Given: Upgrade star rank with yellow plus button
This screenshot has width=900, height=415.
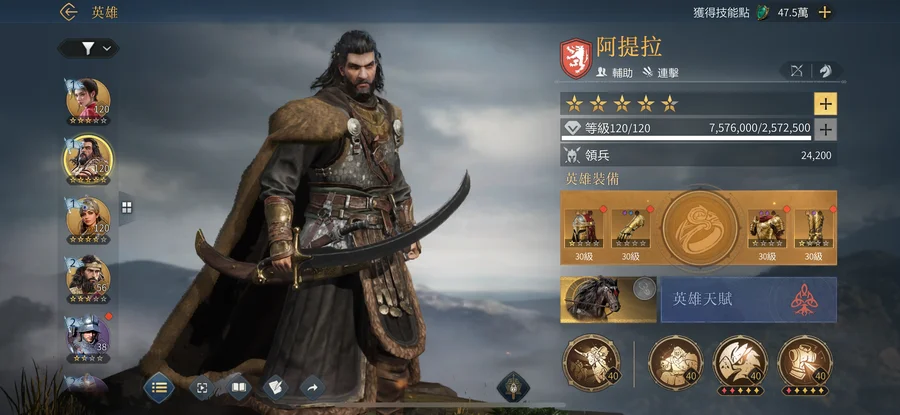Looking at the screenshot, I should coord(825,104).
